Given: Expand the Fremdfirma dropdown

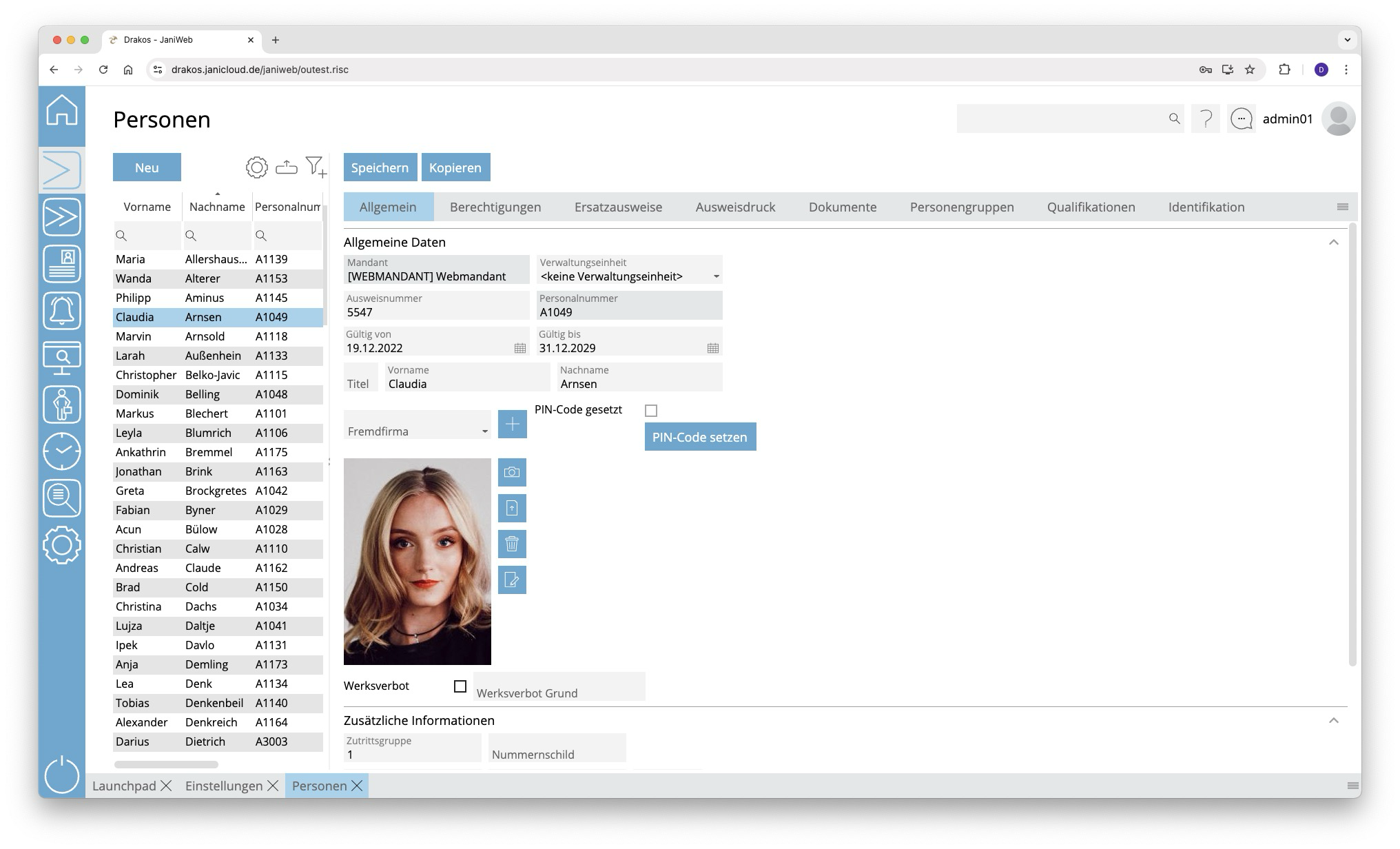Looking at the screenshot, I should 484,431.
